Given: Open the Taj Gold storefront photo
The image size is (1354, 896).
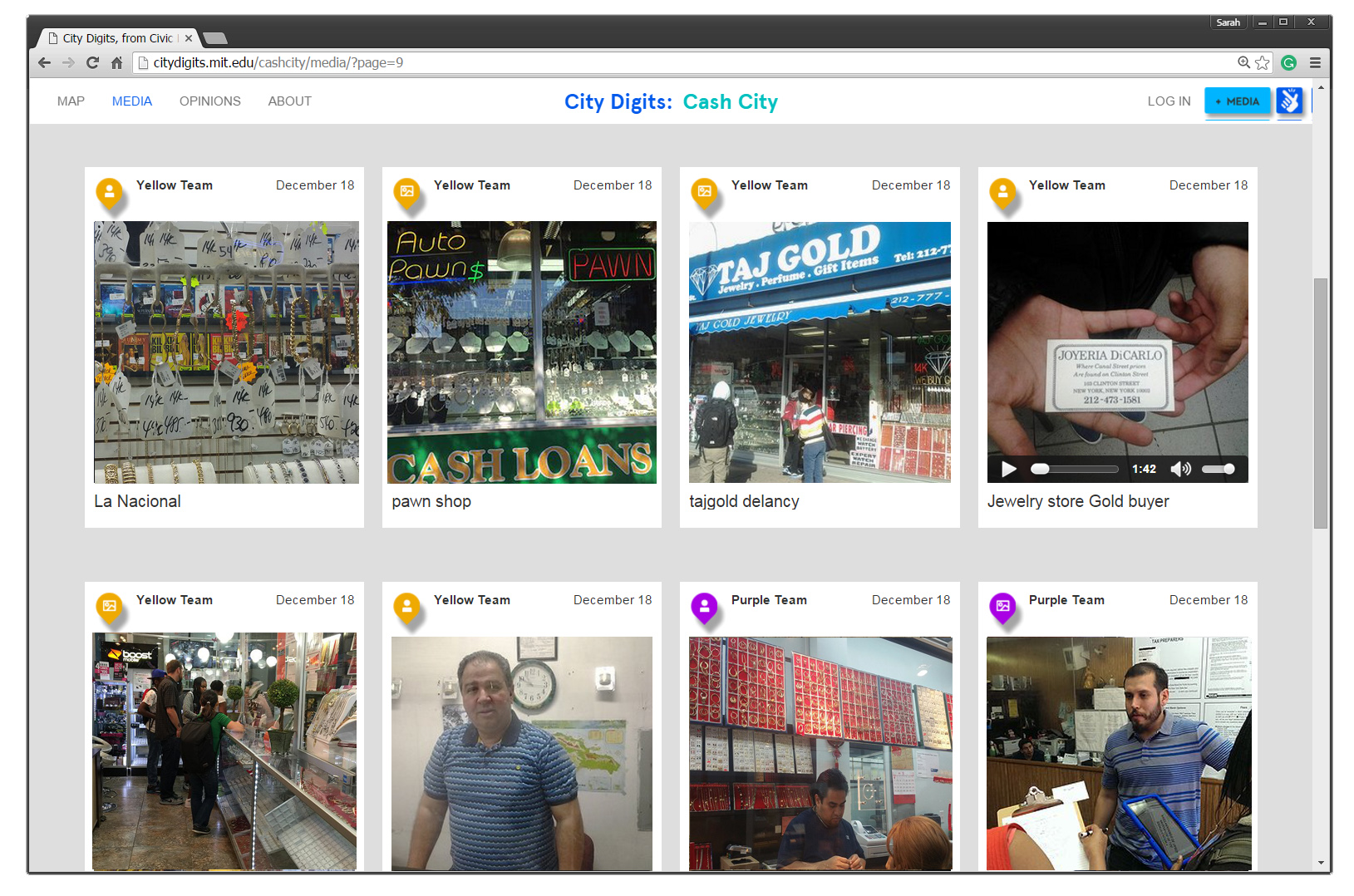Looking at the screenshot, I should (x=820, y=352).
